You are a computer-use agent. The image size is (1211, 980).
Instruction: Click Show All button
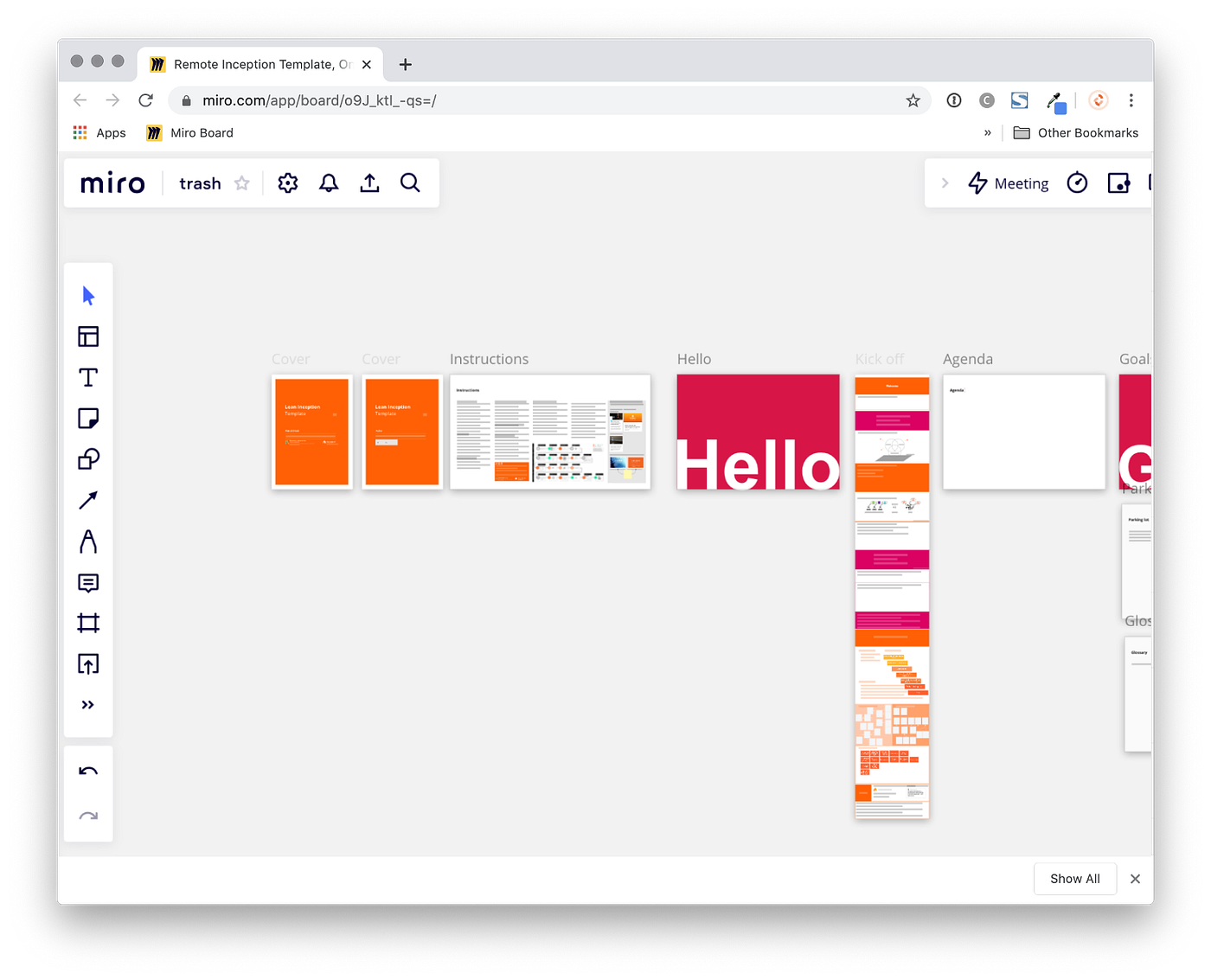pyautogui.click(x=1075, y=879)
